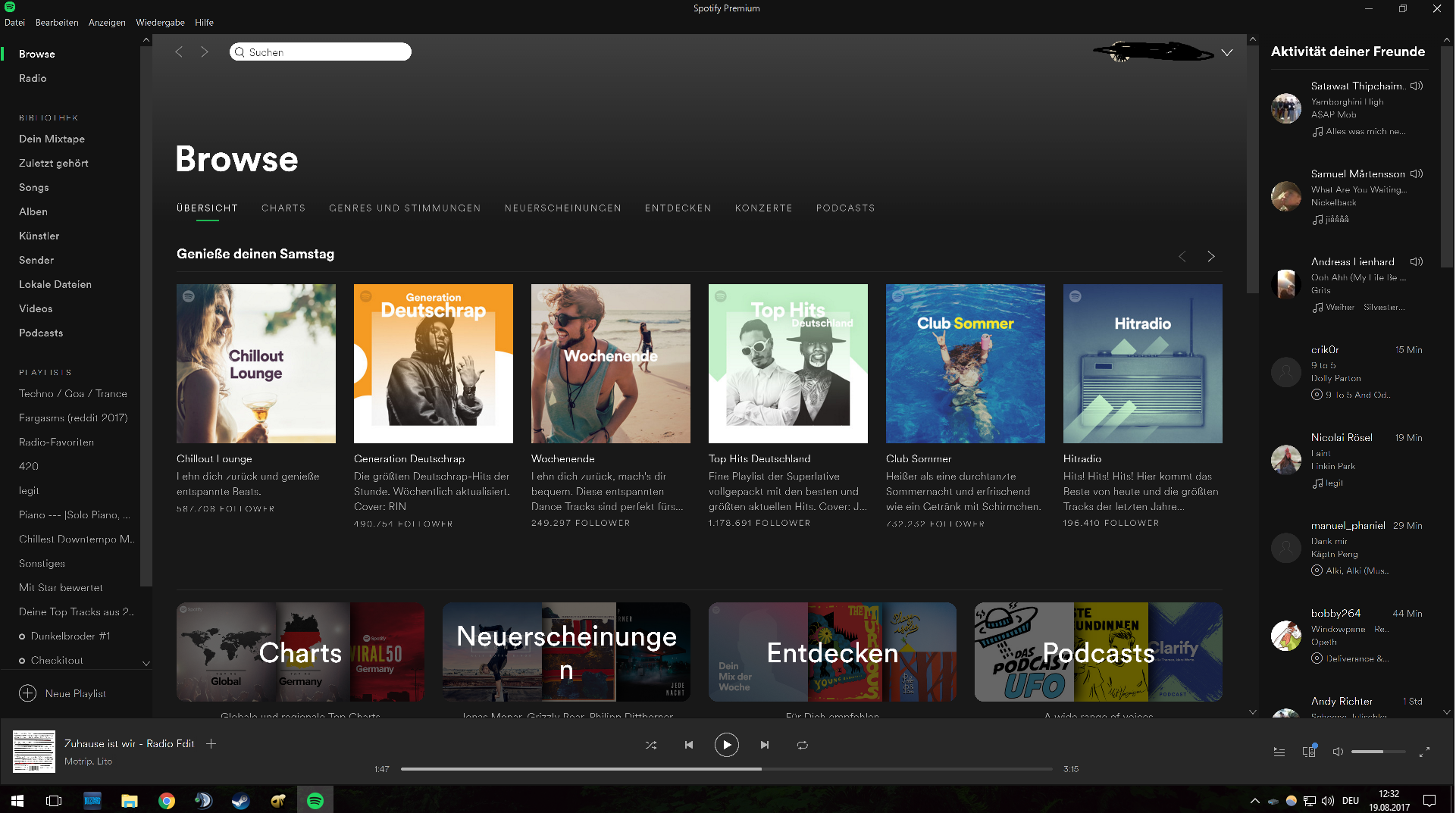Click speaker icon beside Andreas Lienhard
Image resolution: width=1456 pixels, height=813 pixels.
click(1417, 262)
